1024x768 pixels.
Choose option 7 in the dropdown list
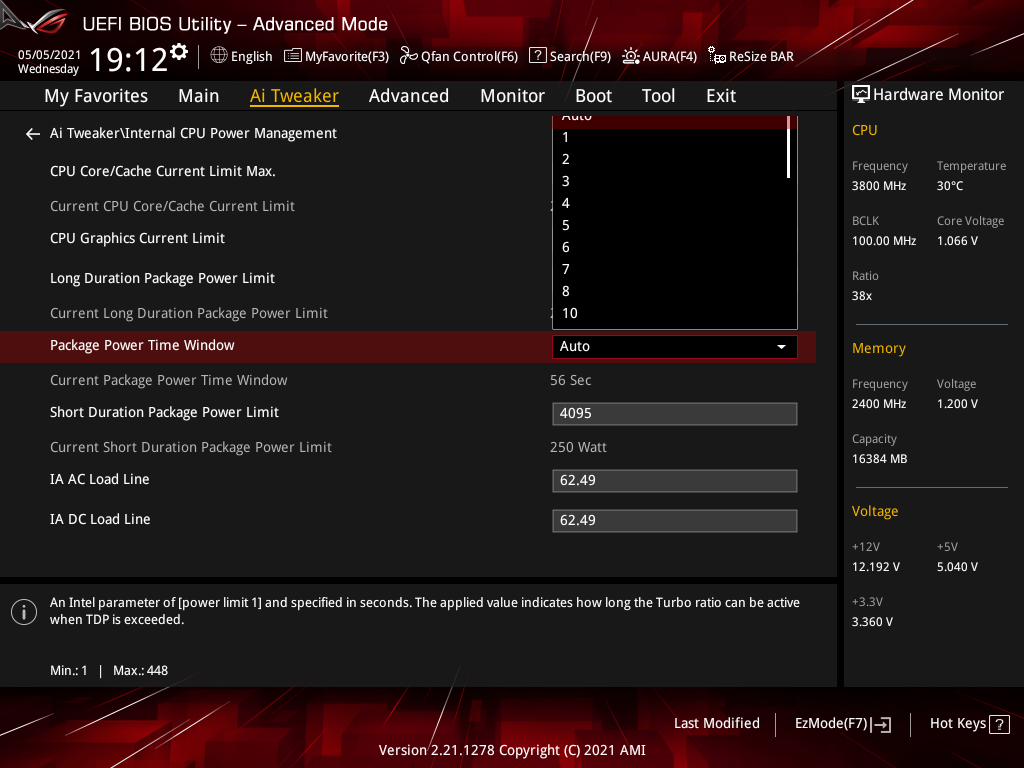pos(670,270)
